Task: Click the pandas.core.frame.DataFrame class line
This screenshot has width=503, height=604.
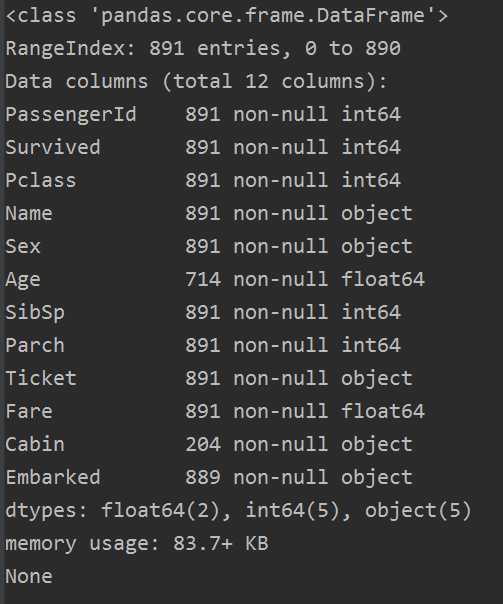Action: (x=227, y=16)
